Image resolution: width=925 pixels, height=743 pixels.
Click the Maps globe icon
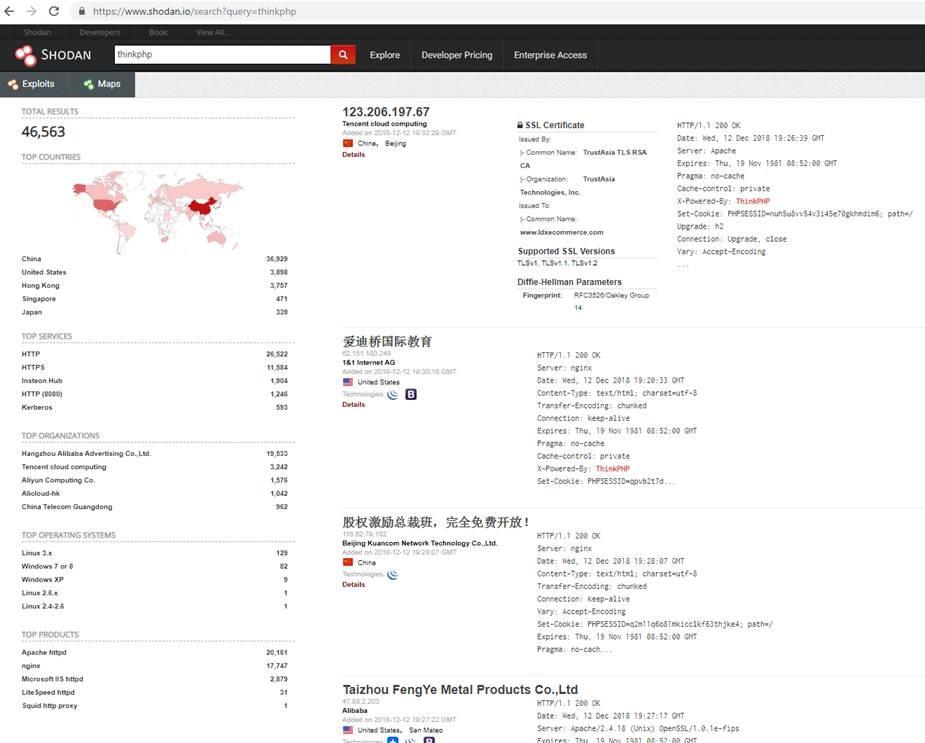(x=89, y=84)
